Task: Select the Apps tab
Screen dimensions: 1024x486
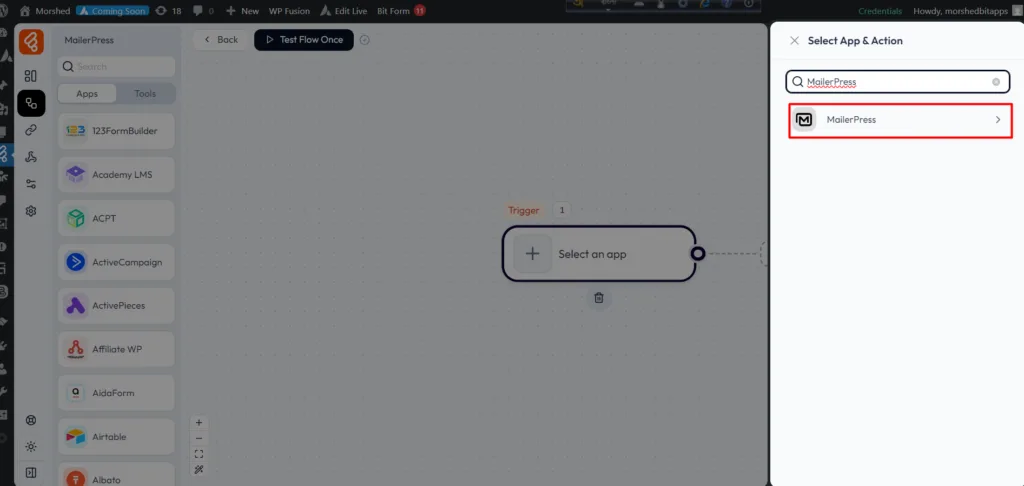Action: coord(87,94)
